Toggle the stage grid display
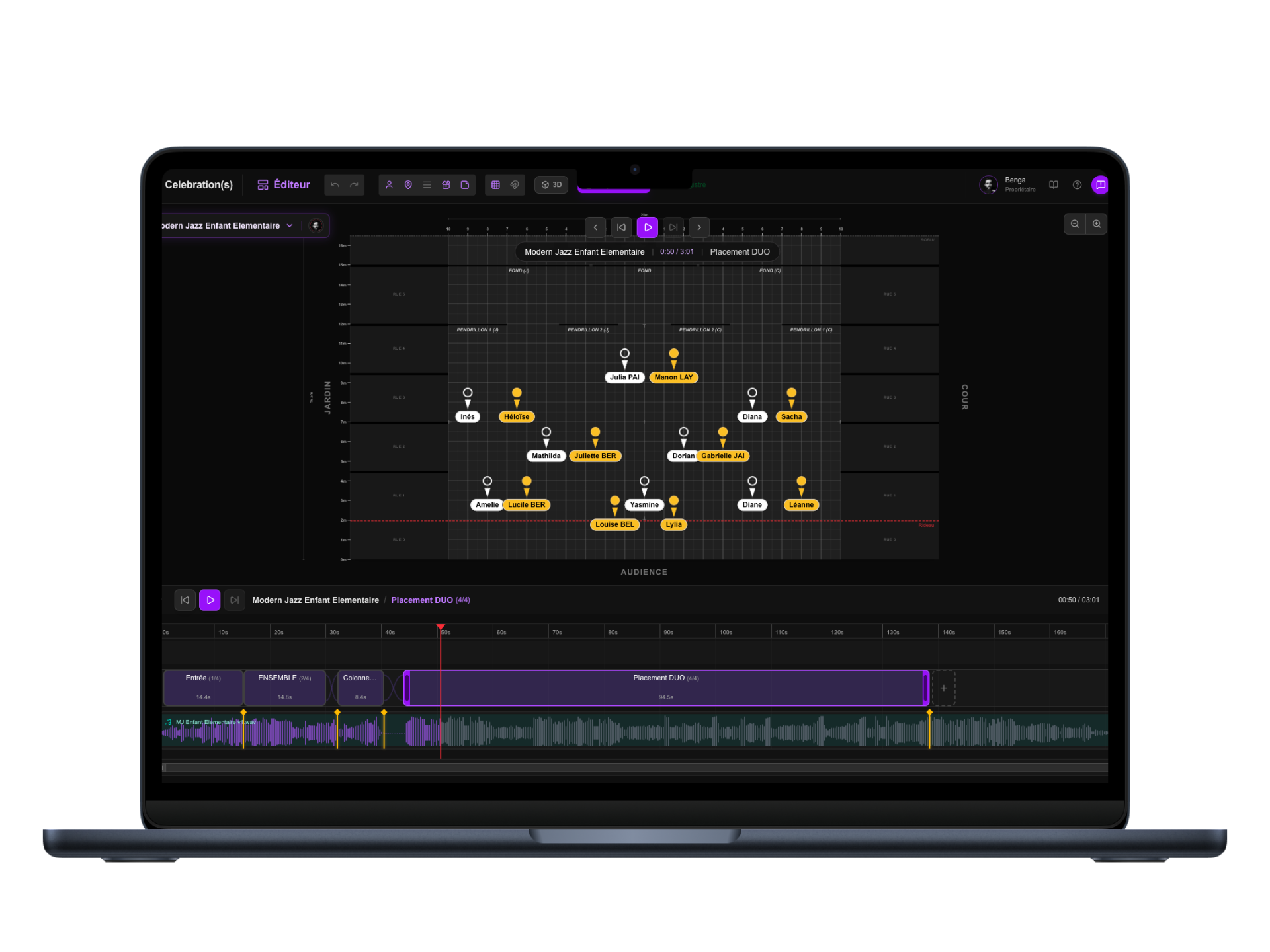 click(x=495, y=185)
